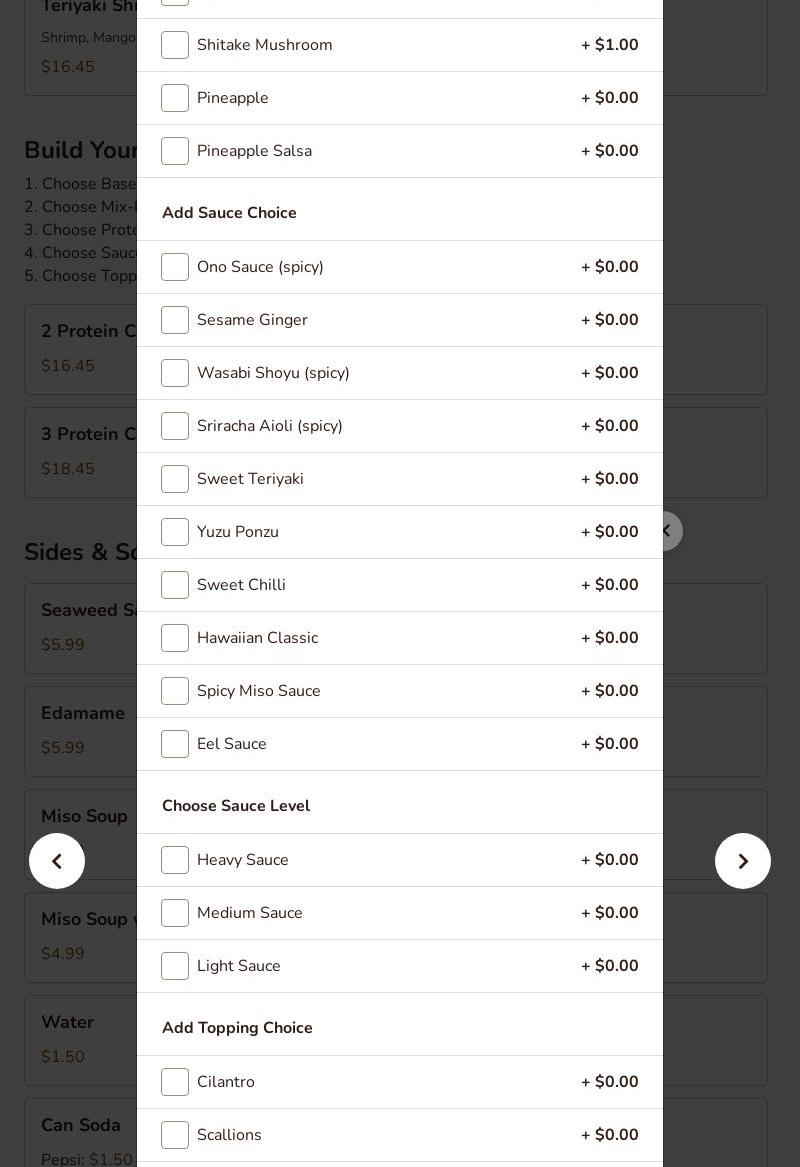Check the Shitake Mushroom checkbox

[x=175, y=45]
